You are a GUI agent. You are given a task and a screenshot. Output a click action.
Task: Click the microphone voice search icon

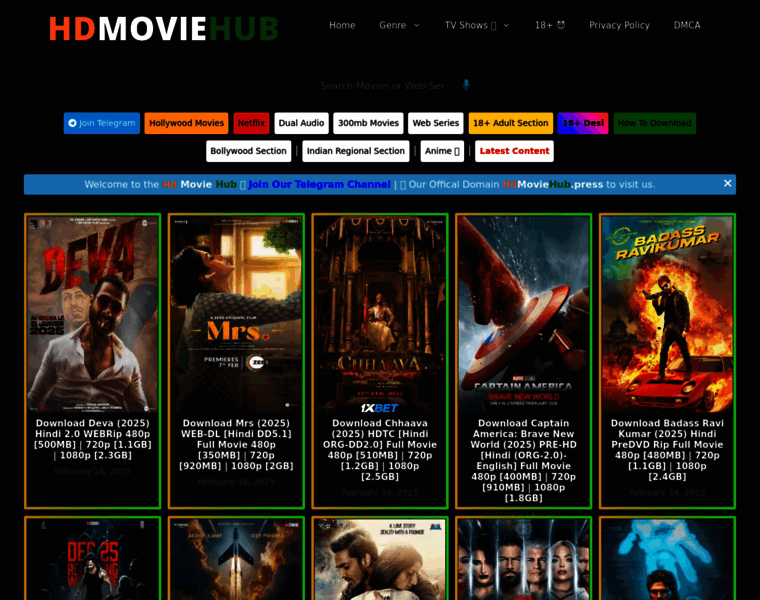(466, 85)
